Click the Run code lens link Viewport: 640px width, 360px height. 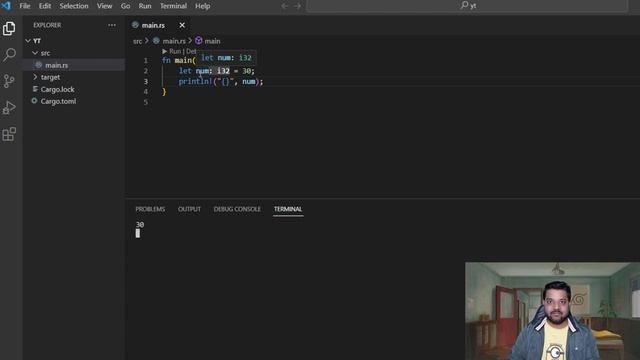tap(175, 51)
